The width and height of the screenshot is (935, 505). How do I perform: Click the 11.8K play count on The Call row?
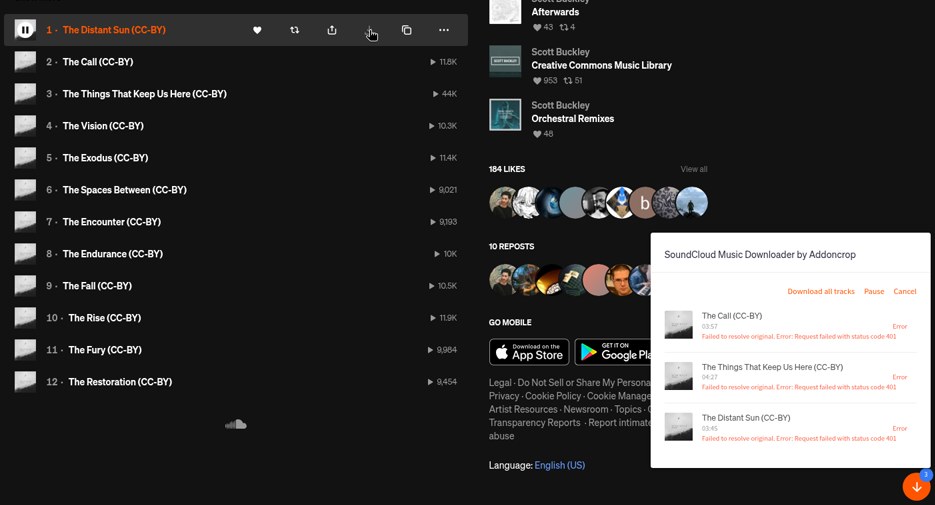click(443, 62)
